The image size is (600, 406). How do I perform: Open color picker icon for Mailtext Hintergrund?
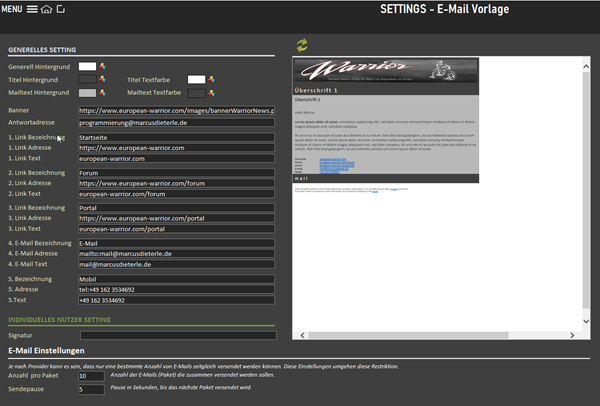coord(101,92)
